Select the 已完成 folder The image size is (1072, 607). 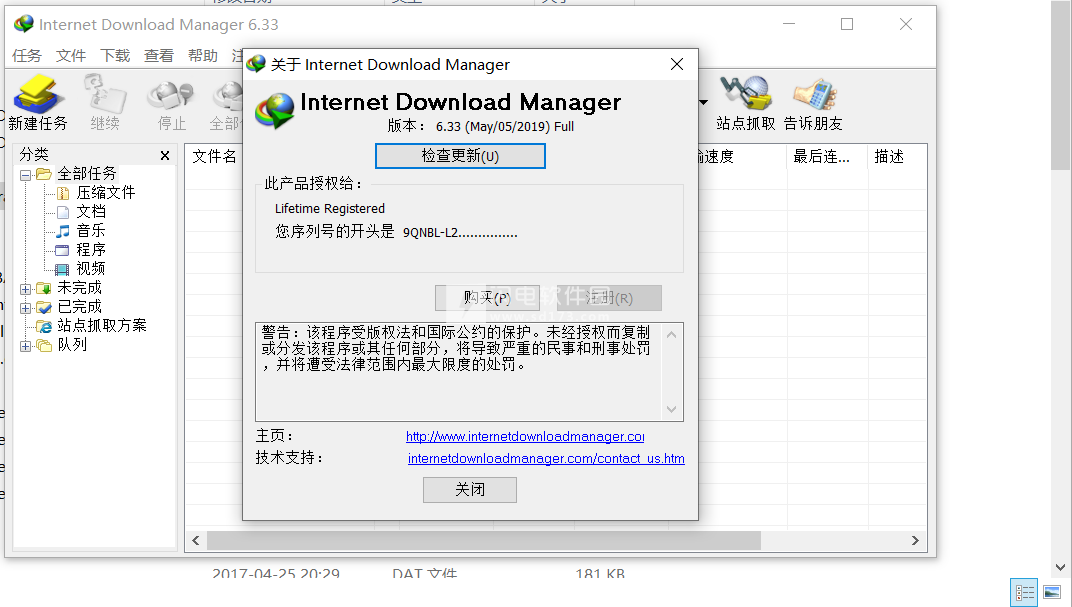79,307
